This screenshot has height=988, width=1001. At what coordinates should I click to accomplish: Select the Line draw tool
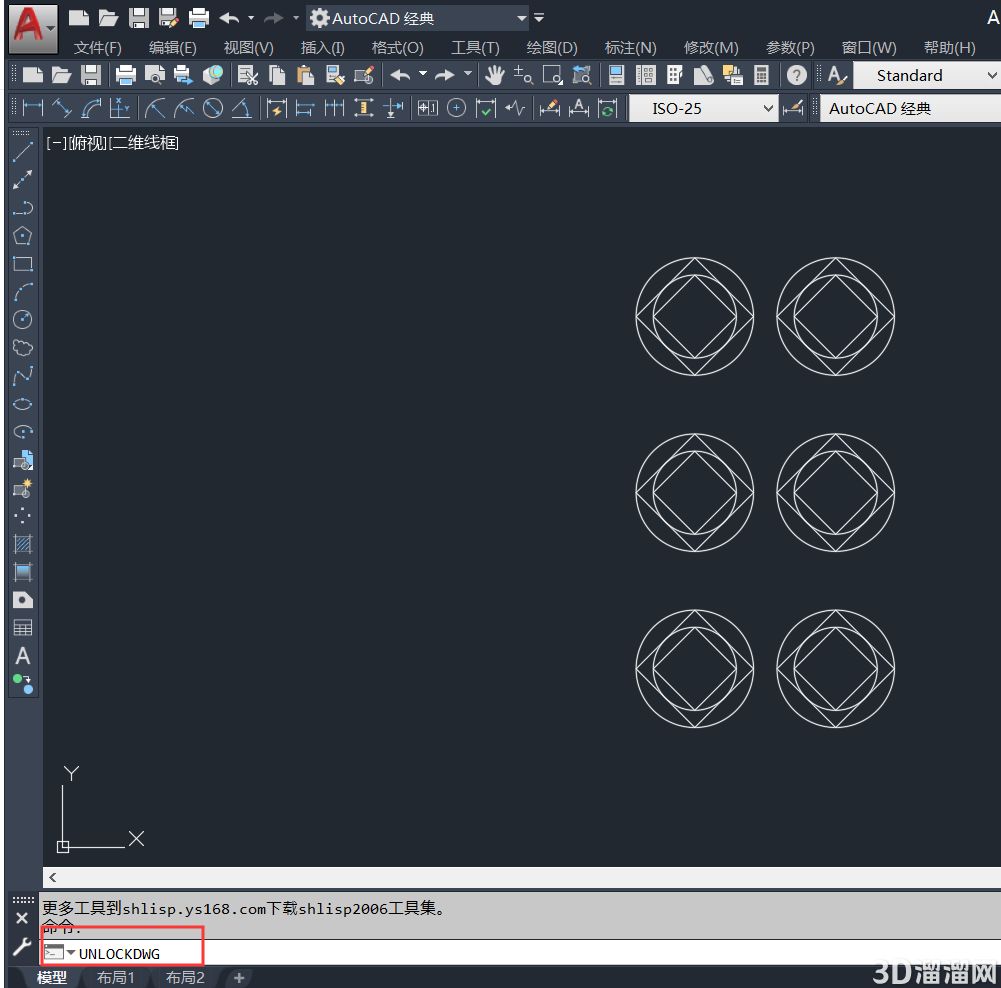point(23,152)
